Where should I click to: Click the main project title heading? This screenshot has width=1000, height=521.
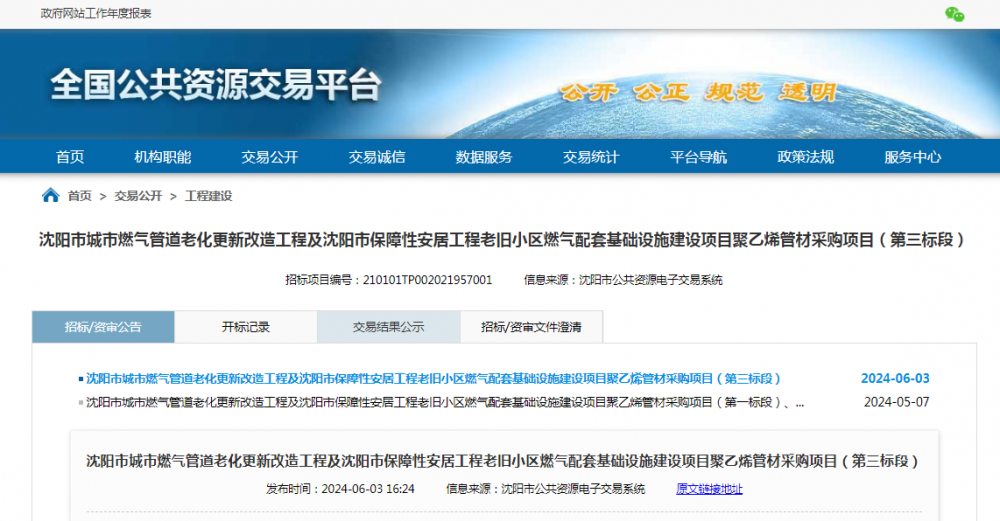502,240
